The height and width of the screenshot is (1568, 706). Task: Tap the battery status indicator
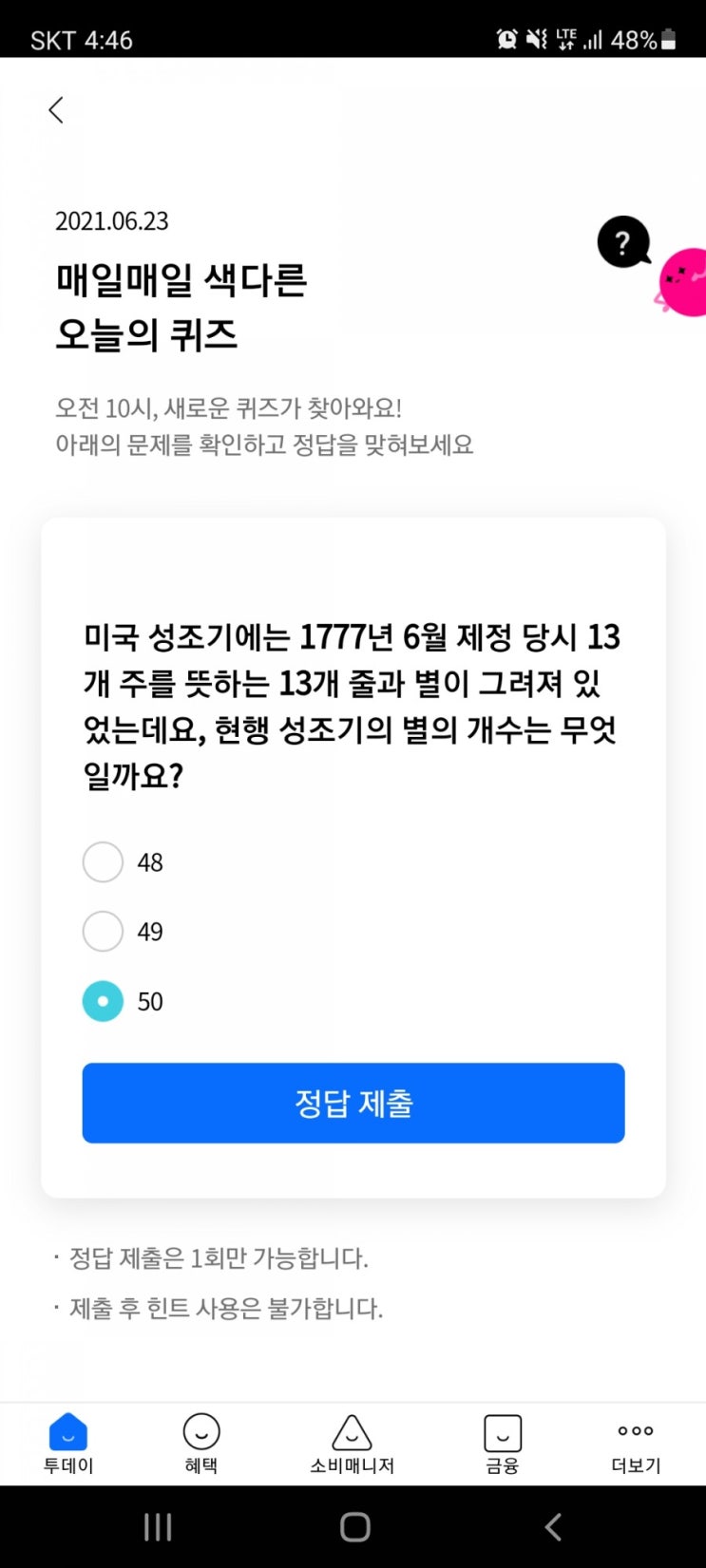(669, 39)
